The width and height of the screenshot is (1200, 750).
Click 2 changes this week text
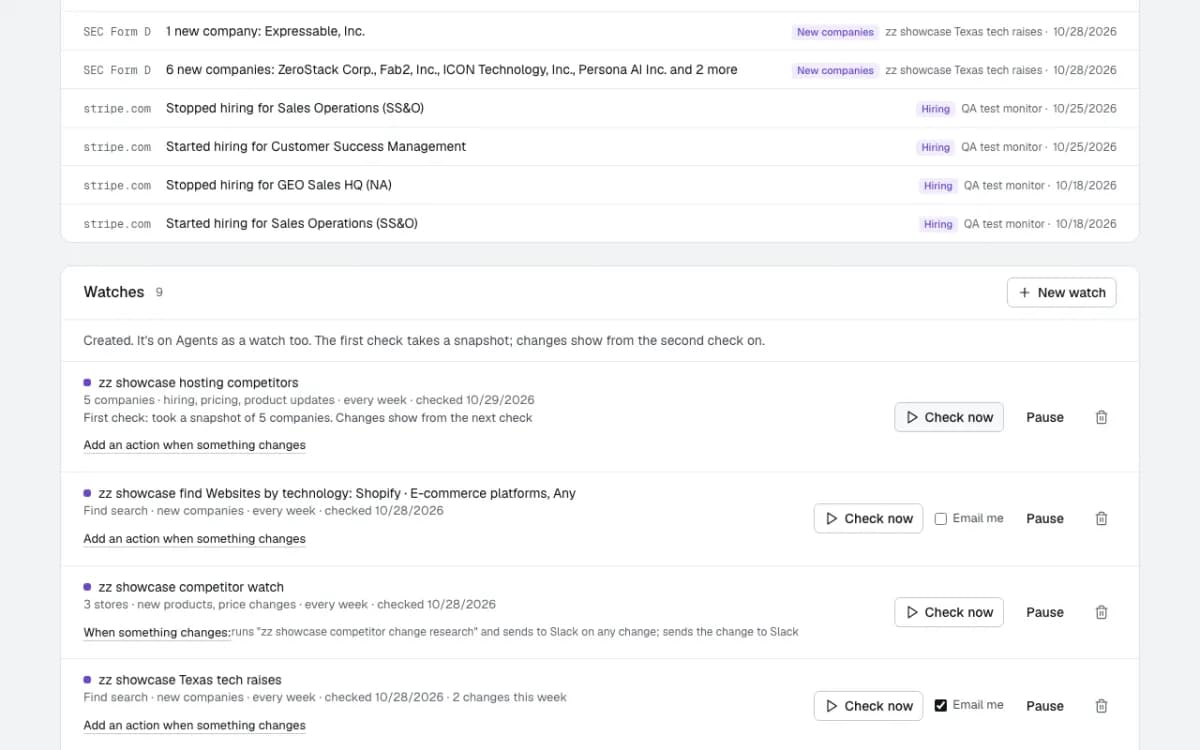(x=509, y=697)
